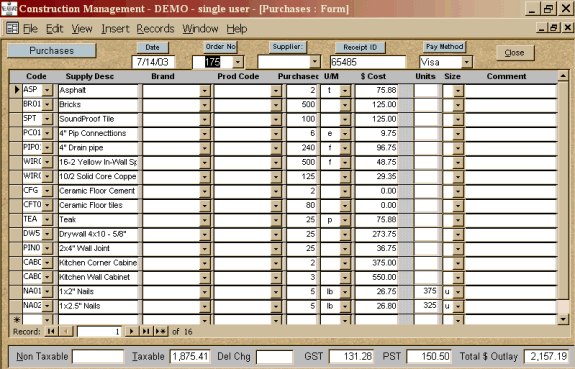Image resolution: width=575 pixels, height=369 pixels.
Task: Open Brand dropdown in Kitchen Wall Cabinet row
Action: tap(205, 278)
